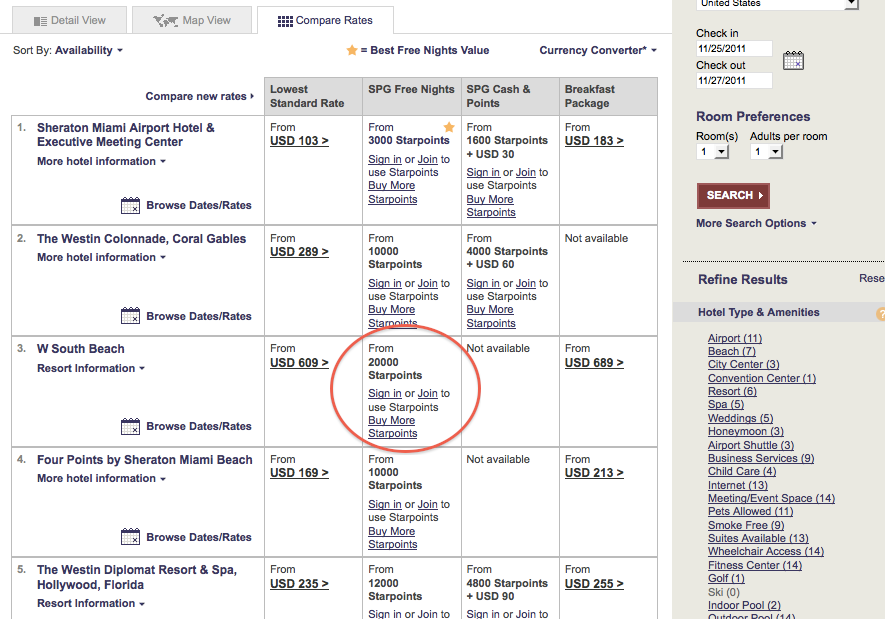Viewport: 885px width, 619px height.
Task: Filter results by Honeymoon (3)
Action: [746, 432]
